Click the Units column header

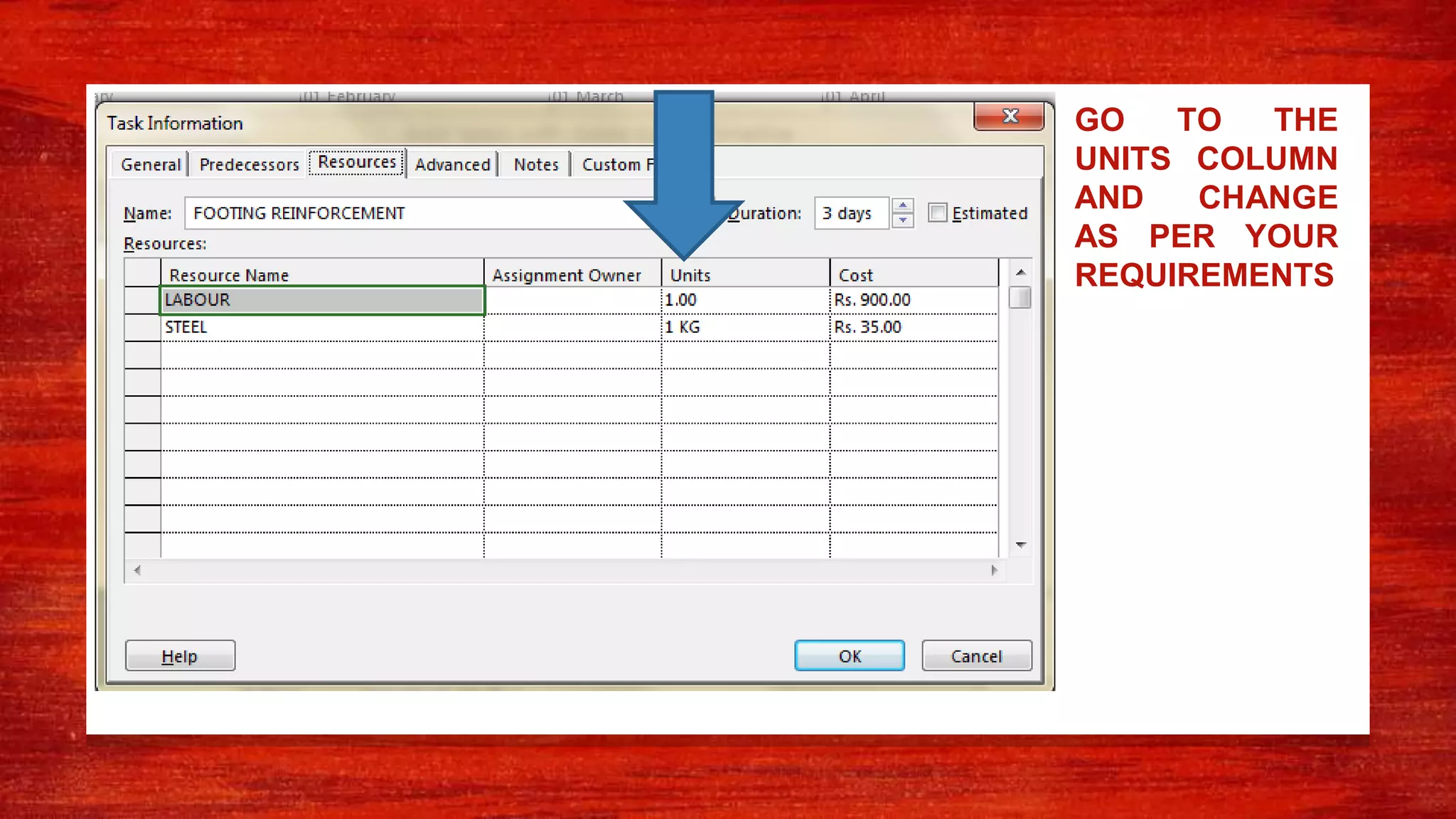[745, 274]
